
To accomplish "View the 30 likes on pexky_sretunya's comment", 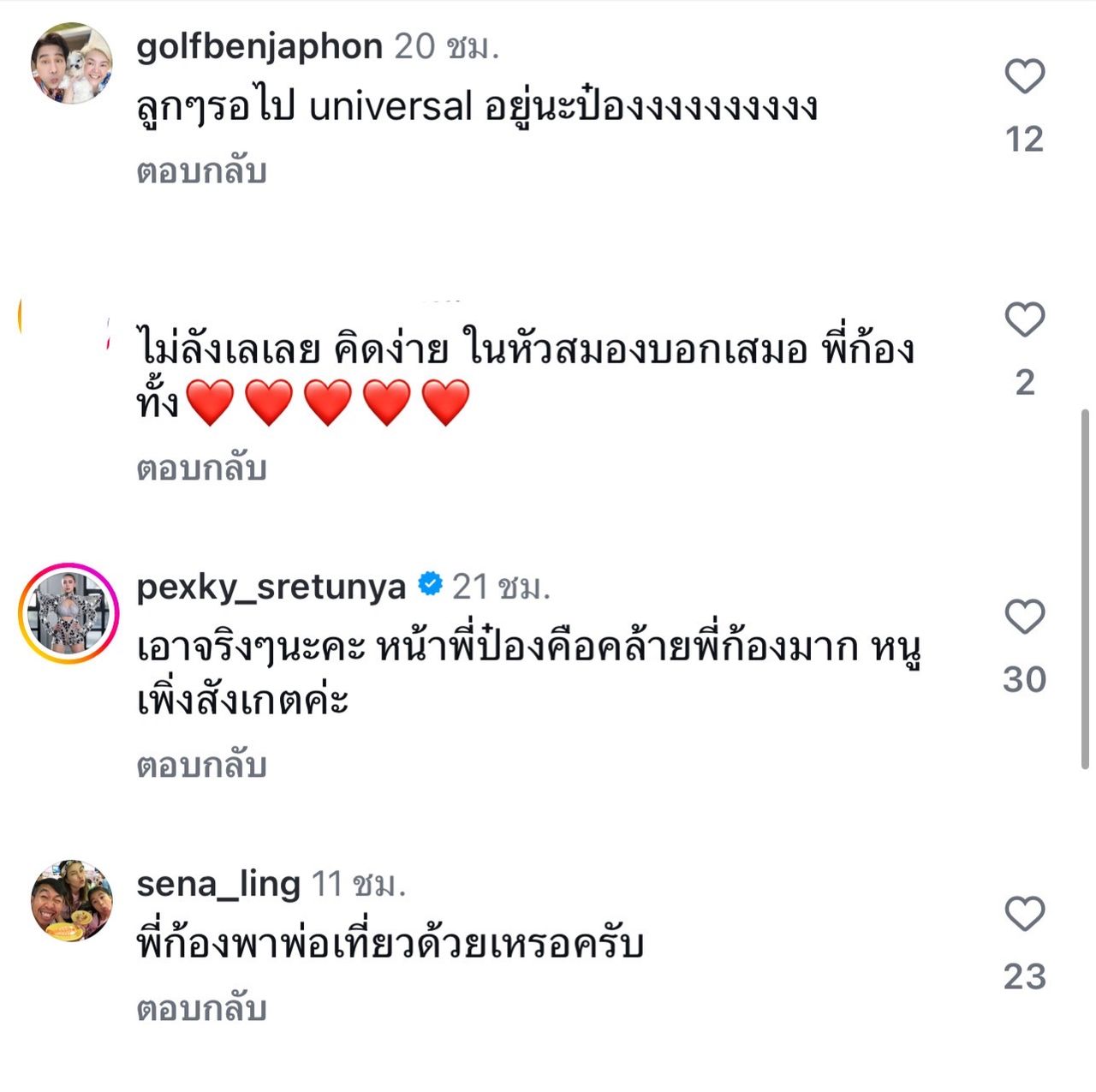I will coord(1024,679).
